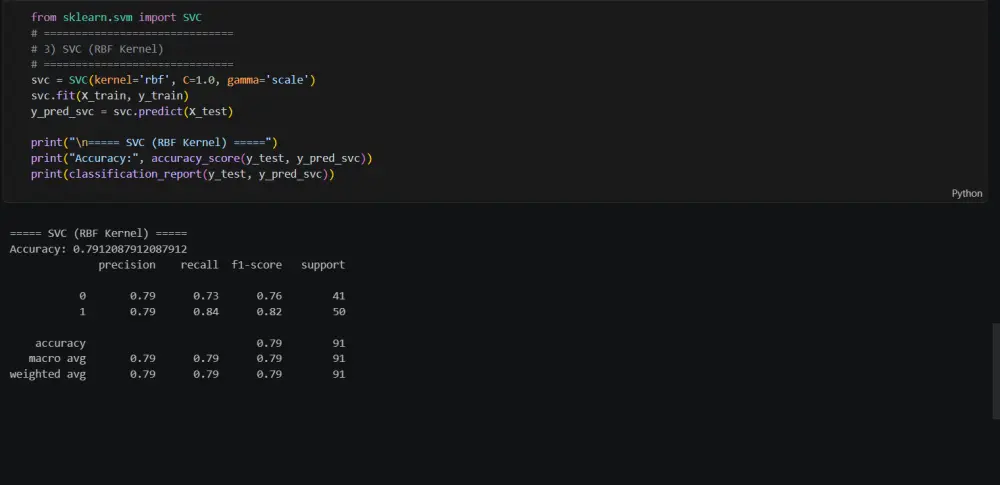Screen dimensions: 1000x485
Task: Click the Python language label of the cell
Action: click(x=966, y=193)
